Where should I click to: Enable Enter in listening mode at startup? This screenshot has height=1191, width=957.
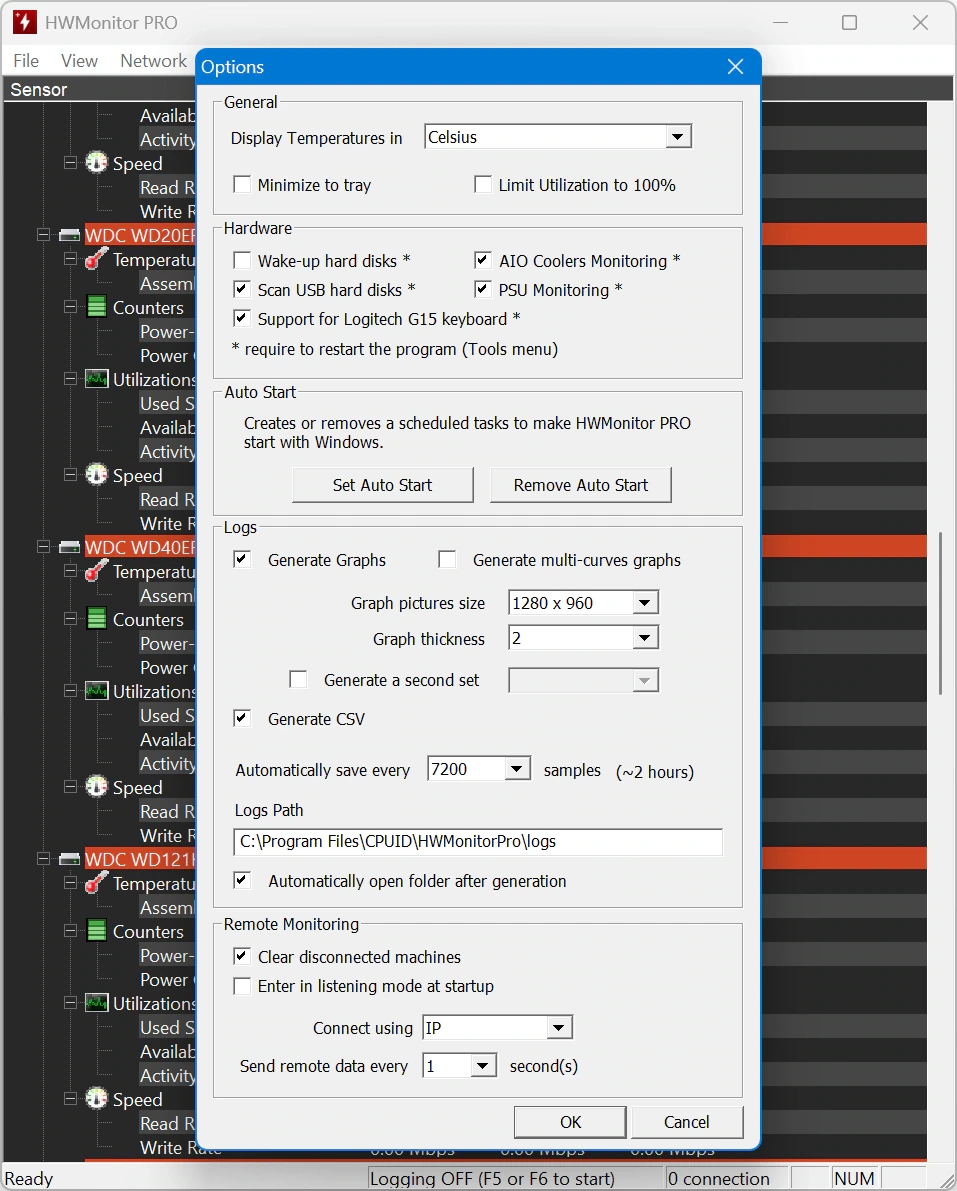pyautogui.click(x=242, y=986)
